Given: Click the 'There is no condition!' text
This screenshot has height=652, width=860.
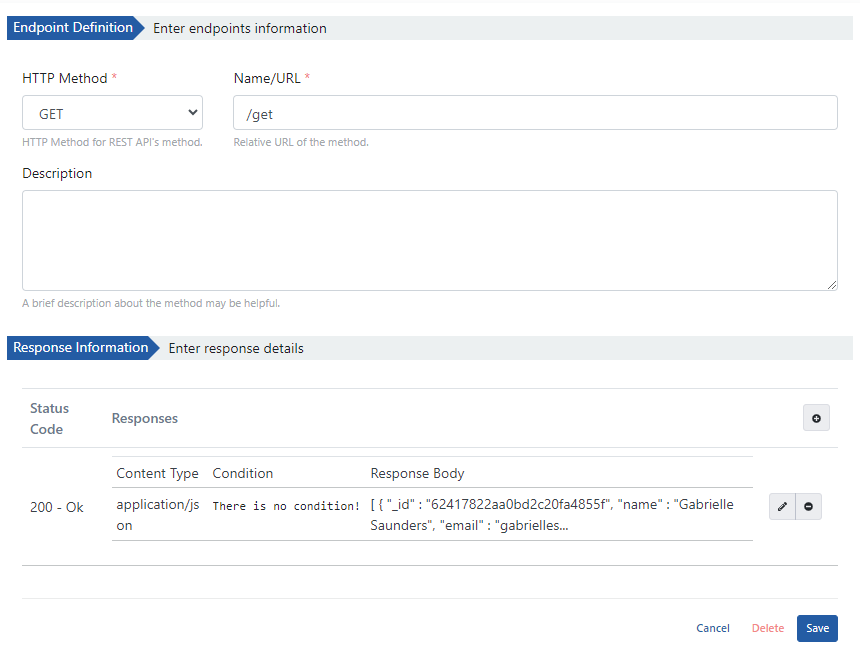Looking at the screenshot, I should (x=286, y=506).
